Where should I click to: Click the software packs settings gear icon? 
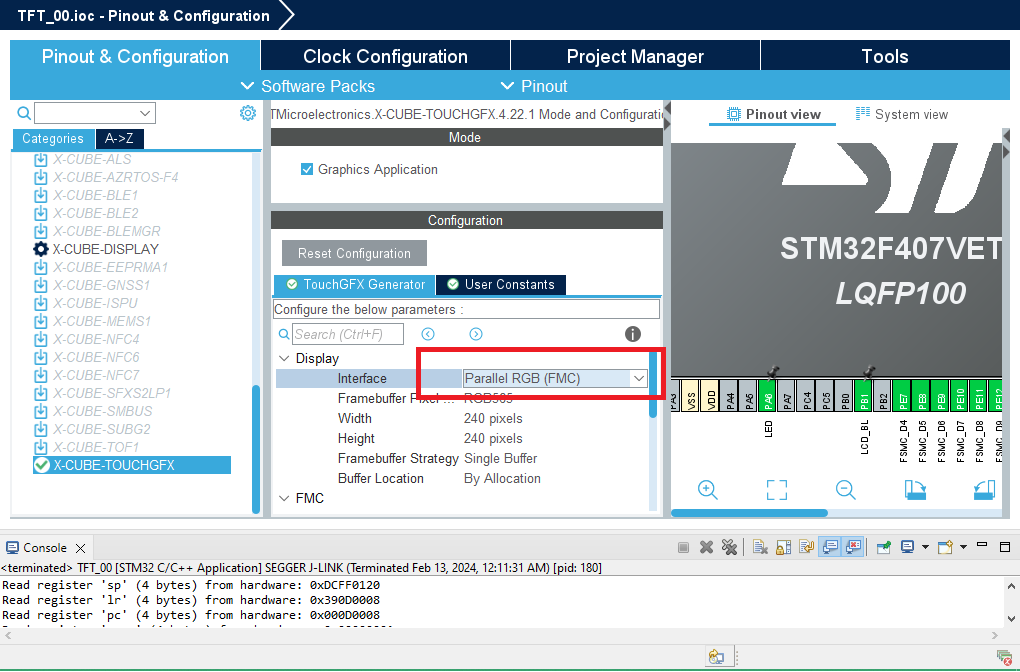247,113
